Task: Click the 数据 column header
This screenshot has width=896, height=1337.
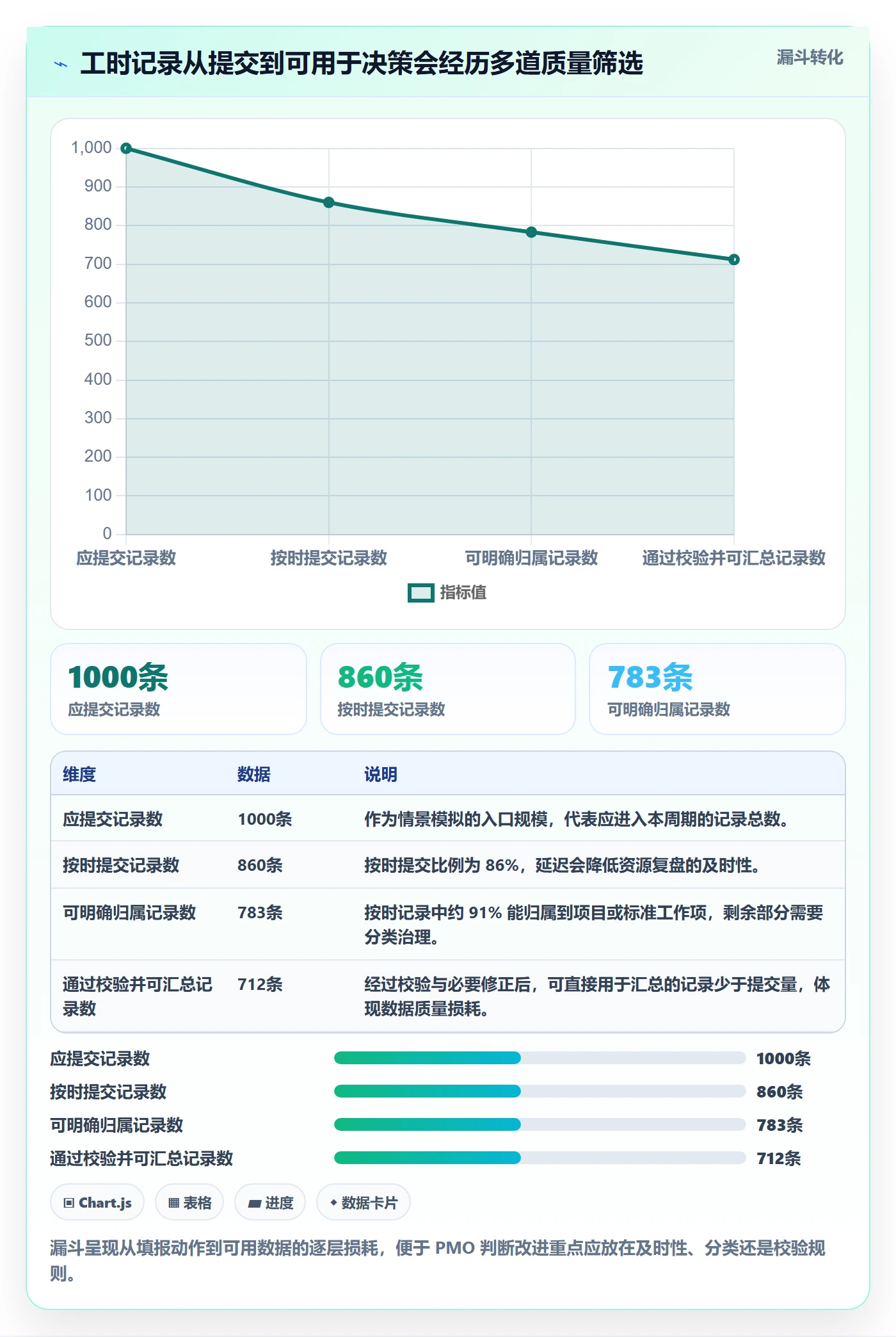Action: click(254, 774)
